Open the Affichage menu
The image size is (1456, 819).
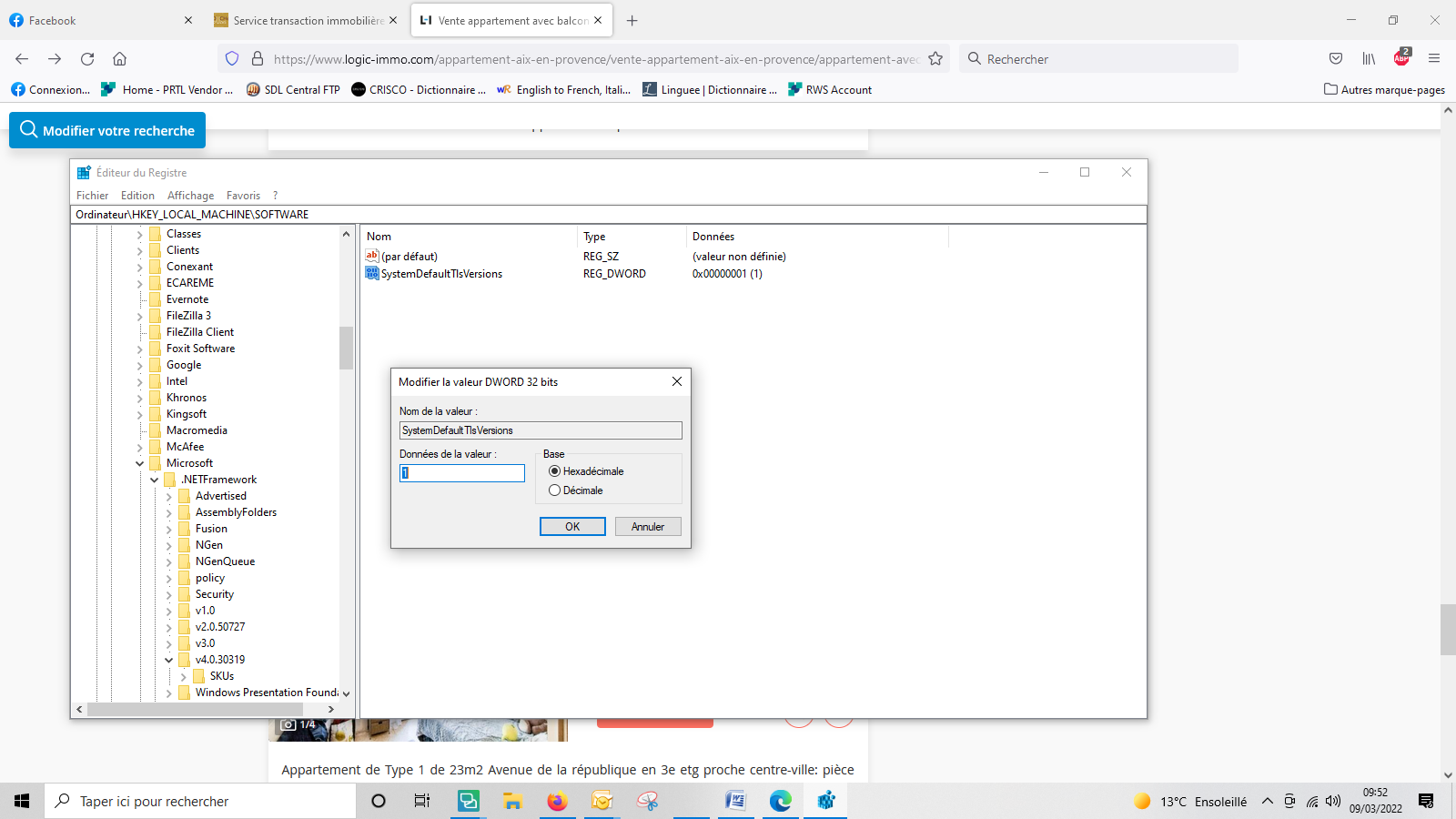point(190,196)
